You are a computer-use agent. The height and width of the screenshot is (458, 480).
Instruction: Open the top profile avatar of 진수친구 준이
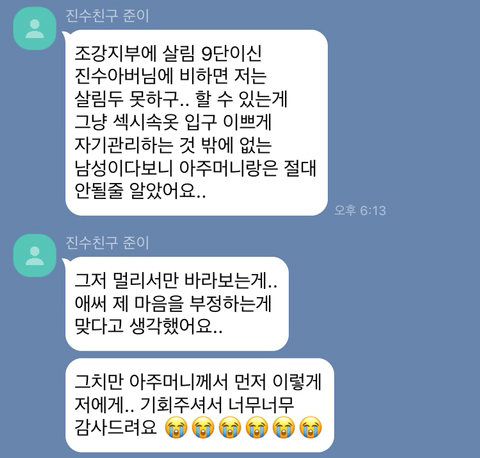34,28
